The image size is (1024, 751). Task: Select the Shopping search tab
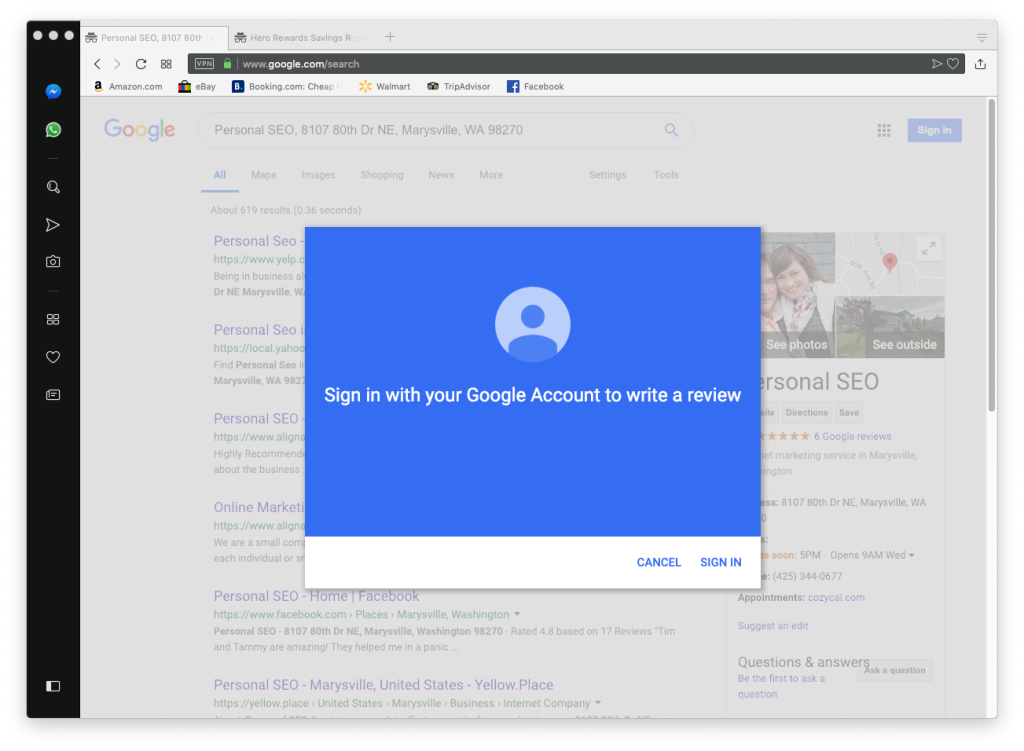click(382, 175)
